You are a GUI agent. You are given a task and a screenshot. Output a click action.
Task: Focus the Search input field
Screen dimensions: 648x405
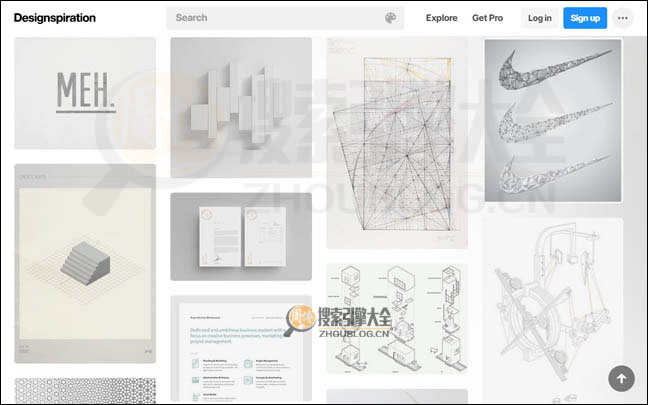click(285, 18)
